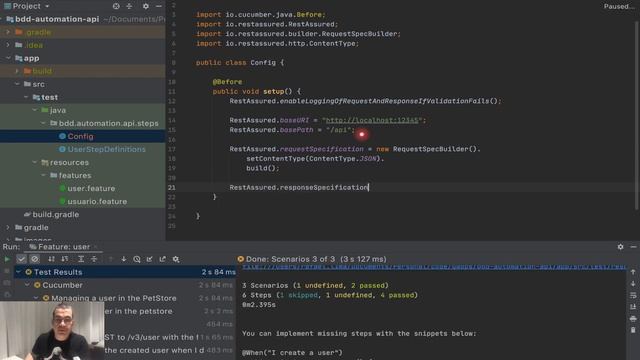Open UserStepDefinitions class

(x=107, y=149)
